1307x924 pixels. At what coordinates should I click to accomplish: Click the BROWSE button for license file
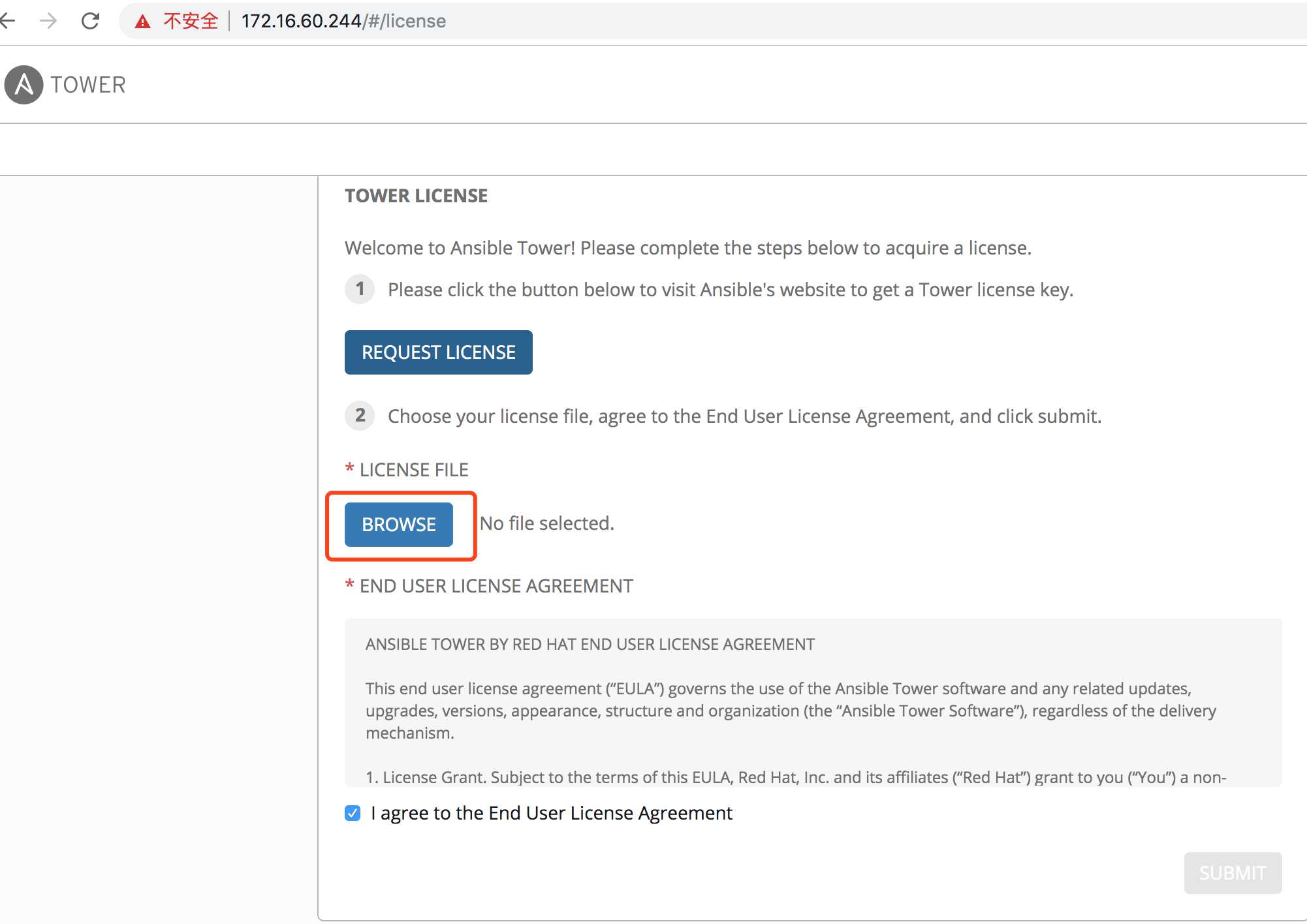398,523
